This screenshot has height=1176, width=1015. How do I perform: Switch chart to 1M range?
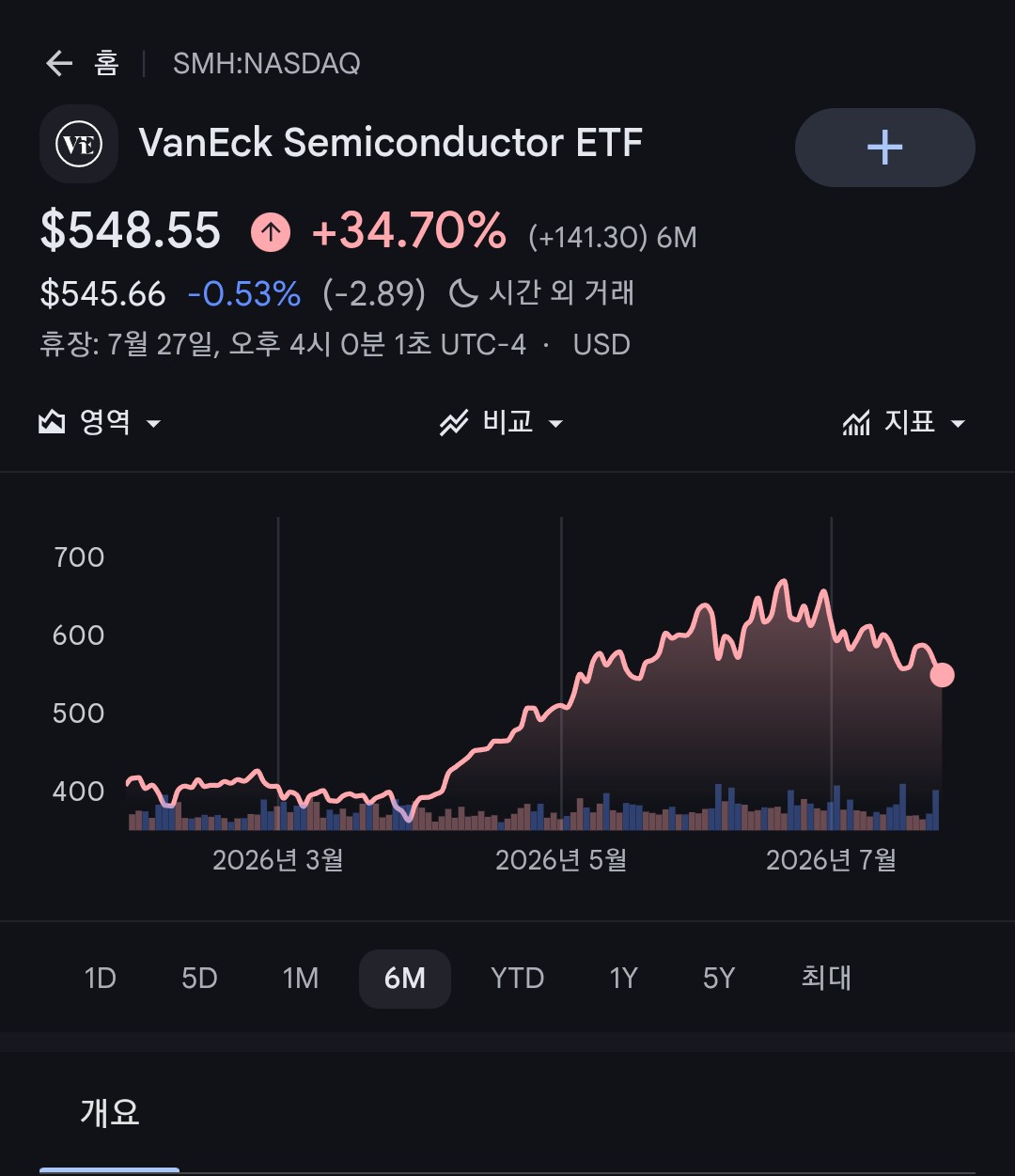pos(301,979)
